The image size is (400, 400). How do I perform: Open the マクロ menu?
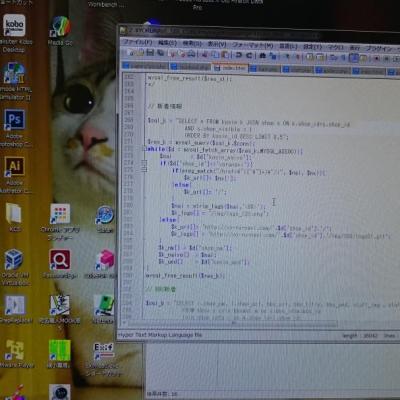tap(336, 47)
